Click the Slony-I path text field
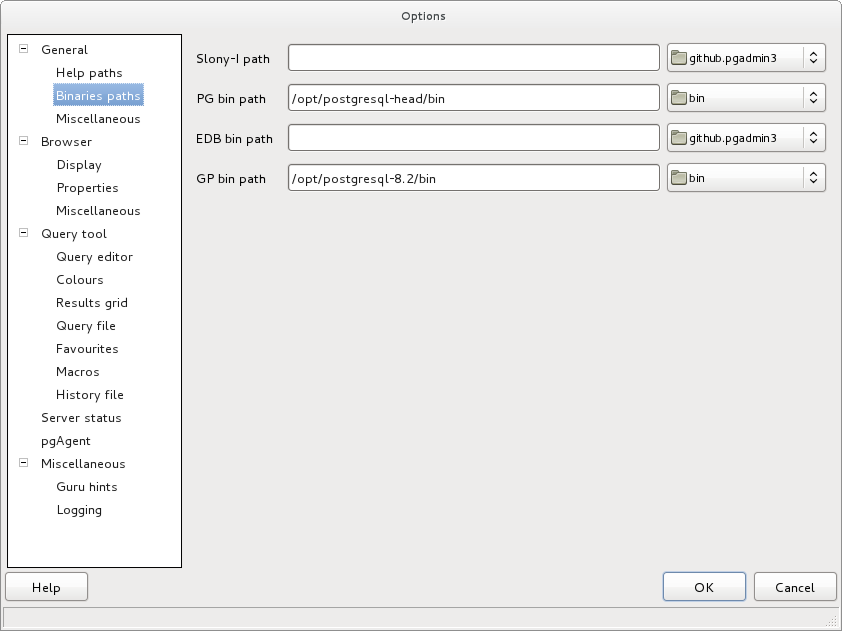The height and width of the screenshot is (631, 842). pyautogui.click(x=473, y=58)
